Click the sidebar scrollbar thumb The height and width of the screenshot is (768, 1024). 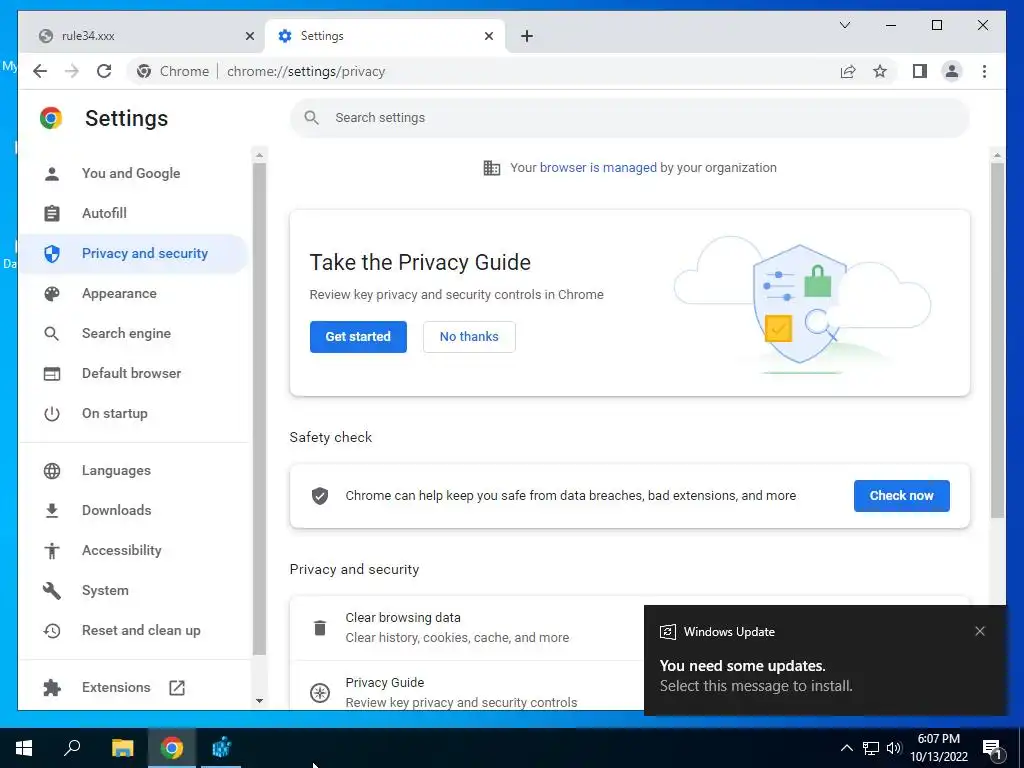pyautogui.click(x=259, y=409)
